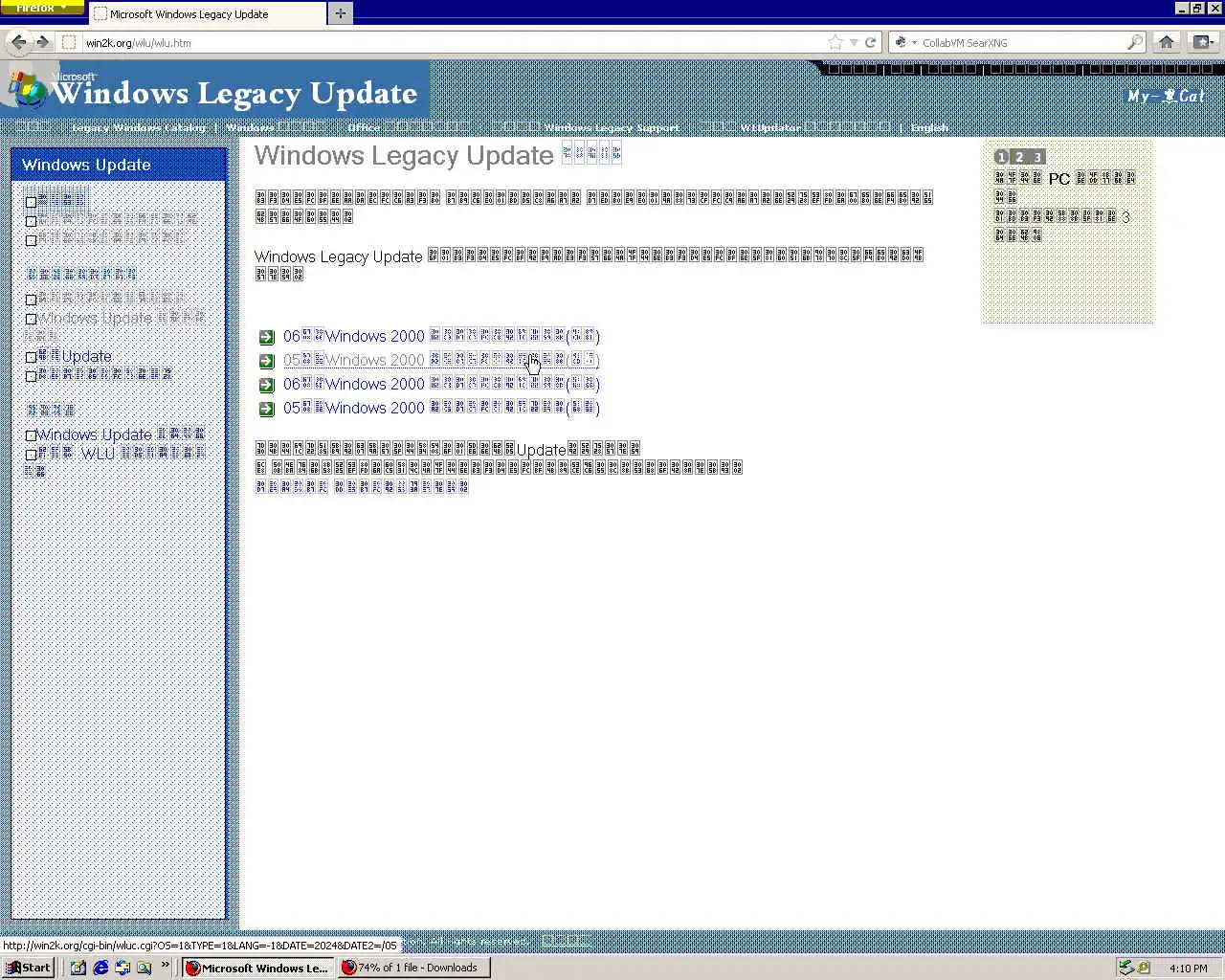The height and width of the screenshot is (980, 1225).
Task: Click green arrow icon of first 06 Windows 2000 link
Action: click(x=267, y=337)
